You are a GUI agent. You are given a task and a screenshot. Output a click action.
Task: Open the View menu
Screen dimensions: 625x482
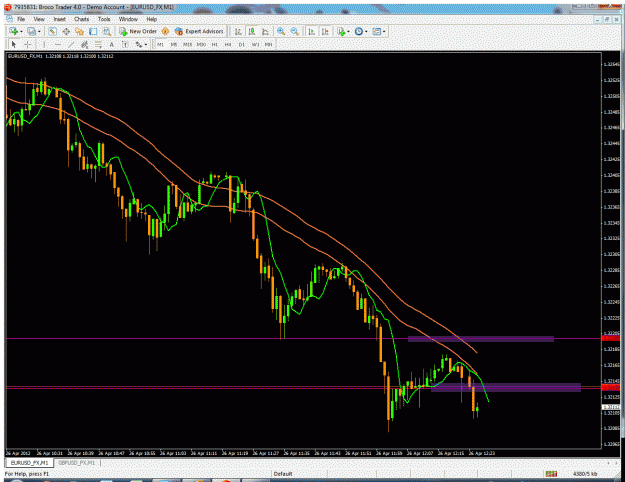tap(39, 19)
